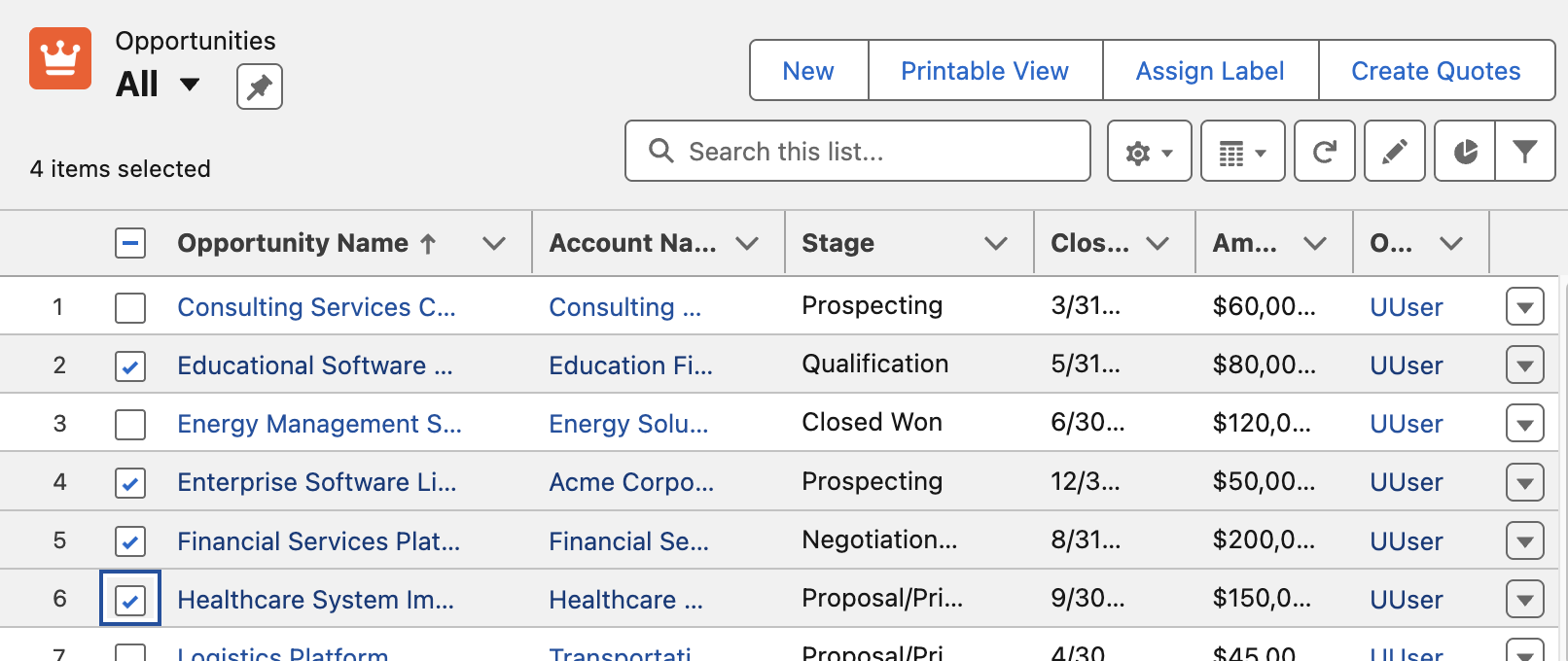Open the filters panel
The height and width of the screenshot is (661, 1568).
coord(1524,152)
